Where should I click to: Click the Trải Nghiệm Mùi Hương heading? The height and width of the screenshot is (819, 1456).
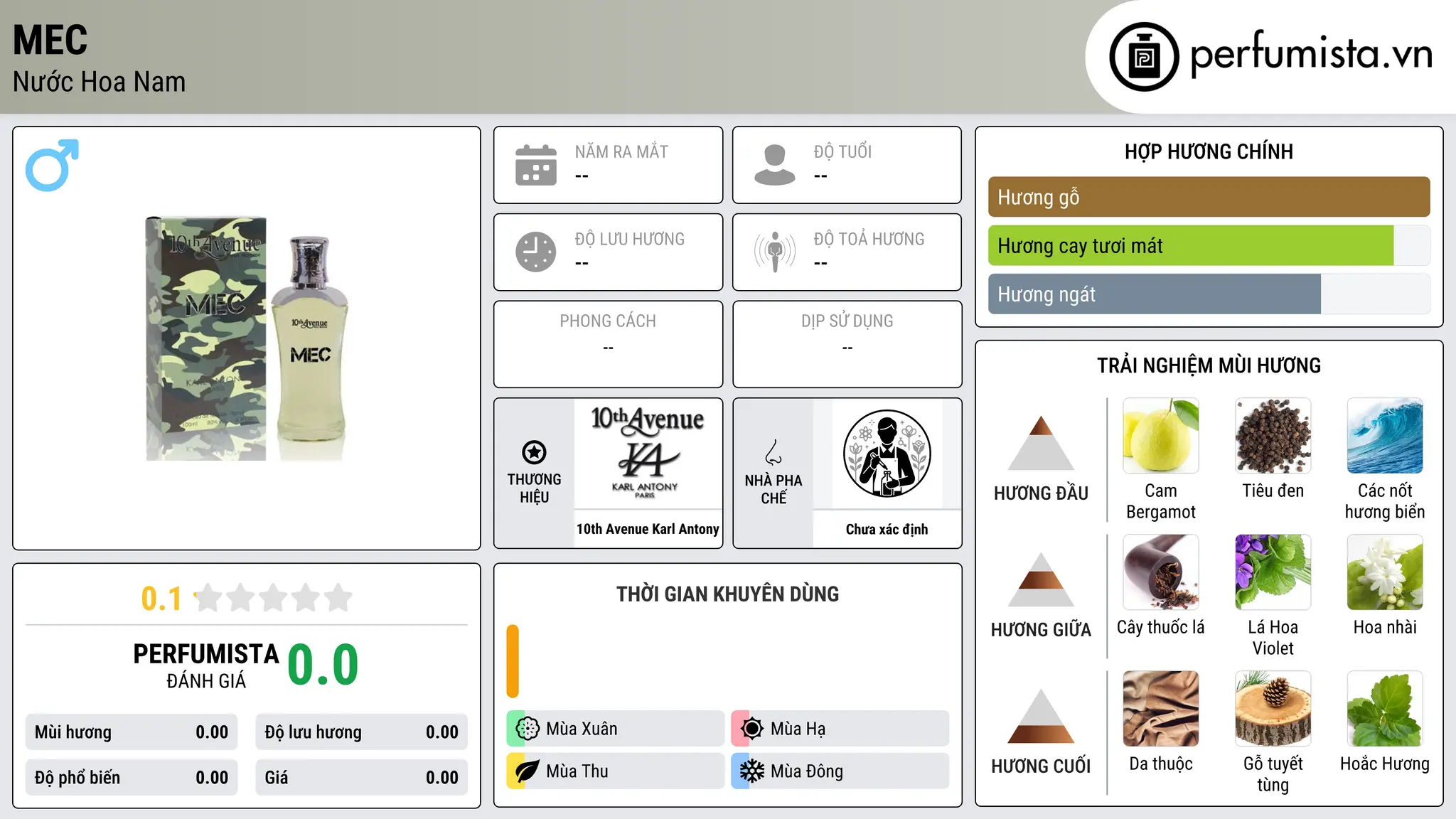[1209, 365]
